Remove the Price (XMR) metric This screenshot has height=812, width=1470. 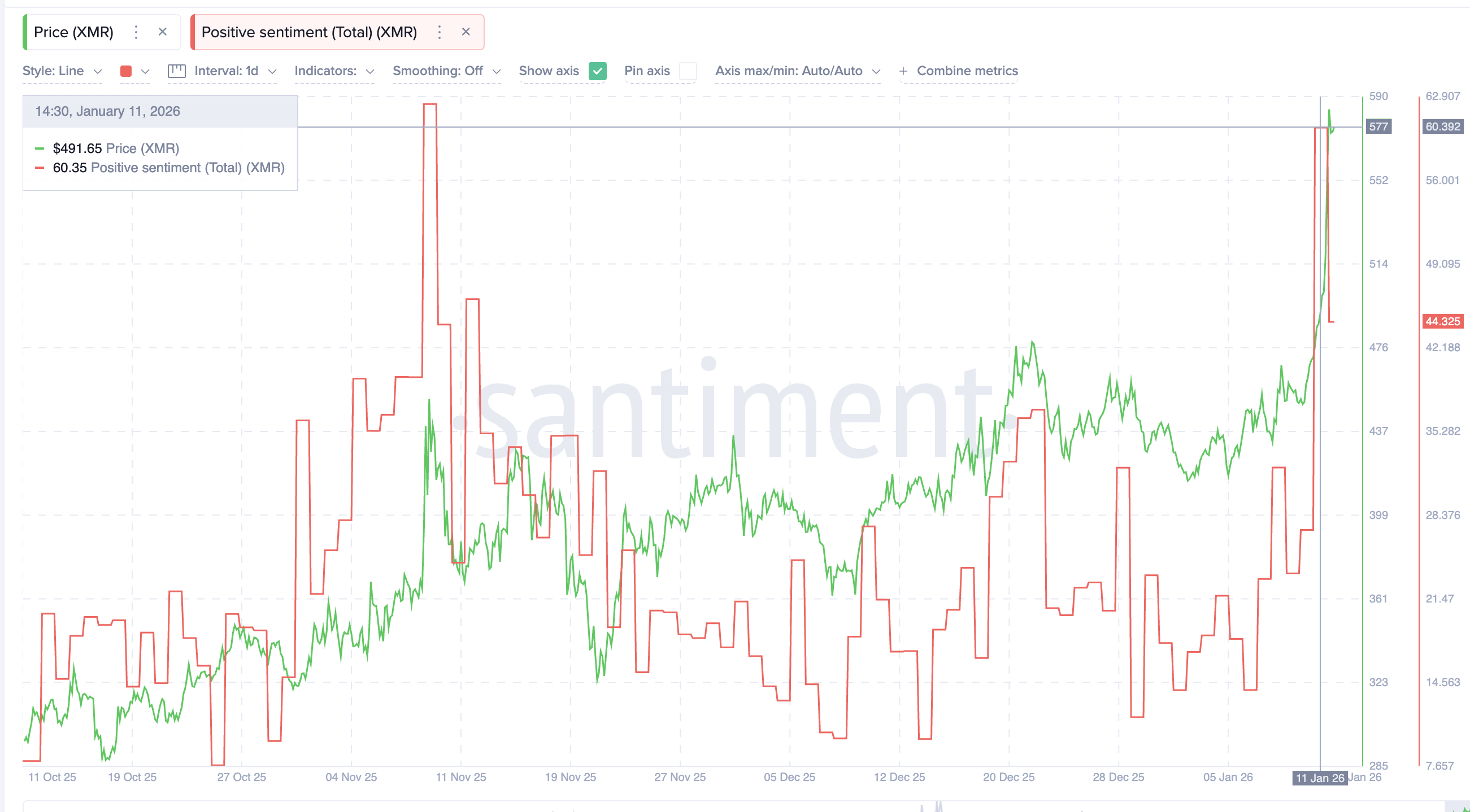click(x=162, y=32)
